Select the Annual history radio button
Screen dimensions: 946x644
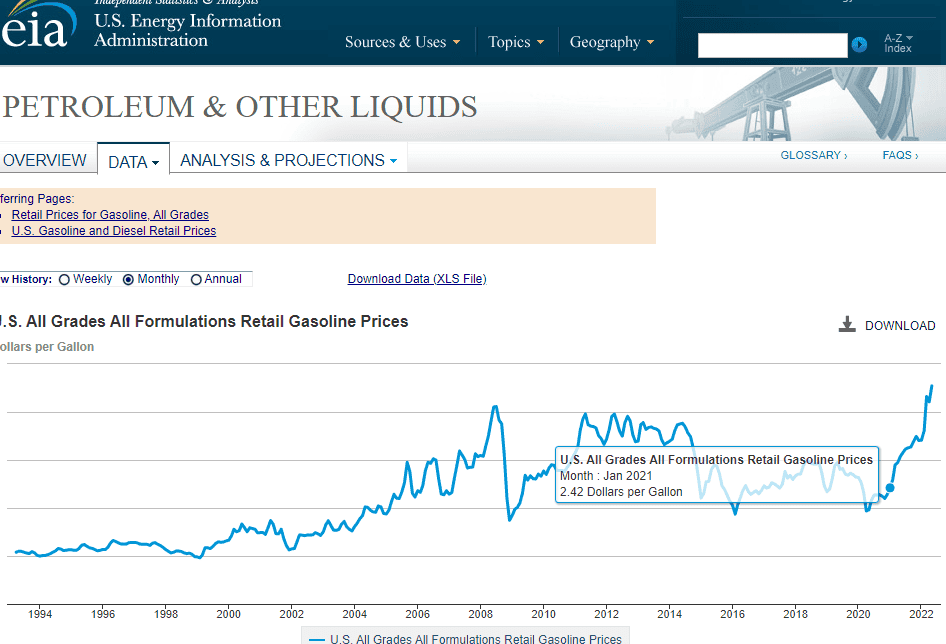pyautogui.click(x=196, y=279)
